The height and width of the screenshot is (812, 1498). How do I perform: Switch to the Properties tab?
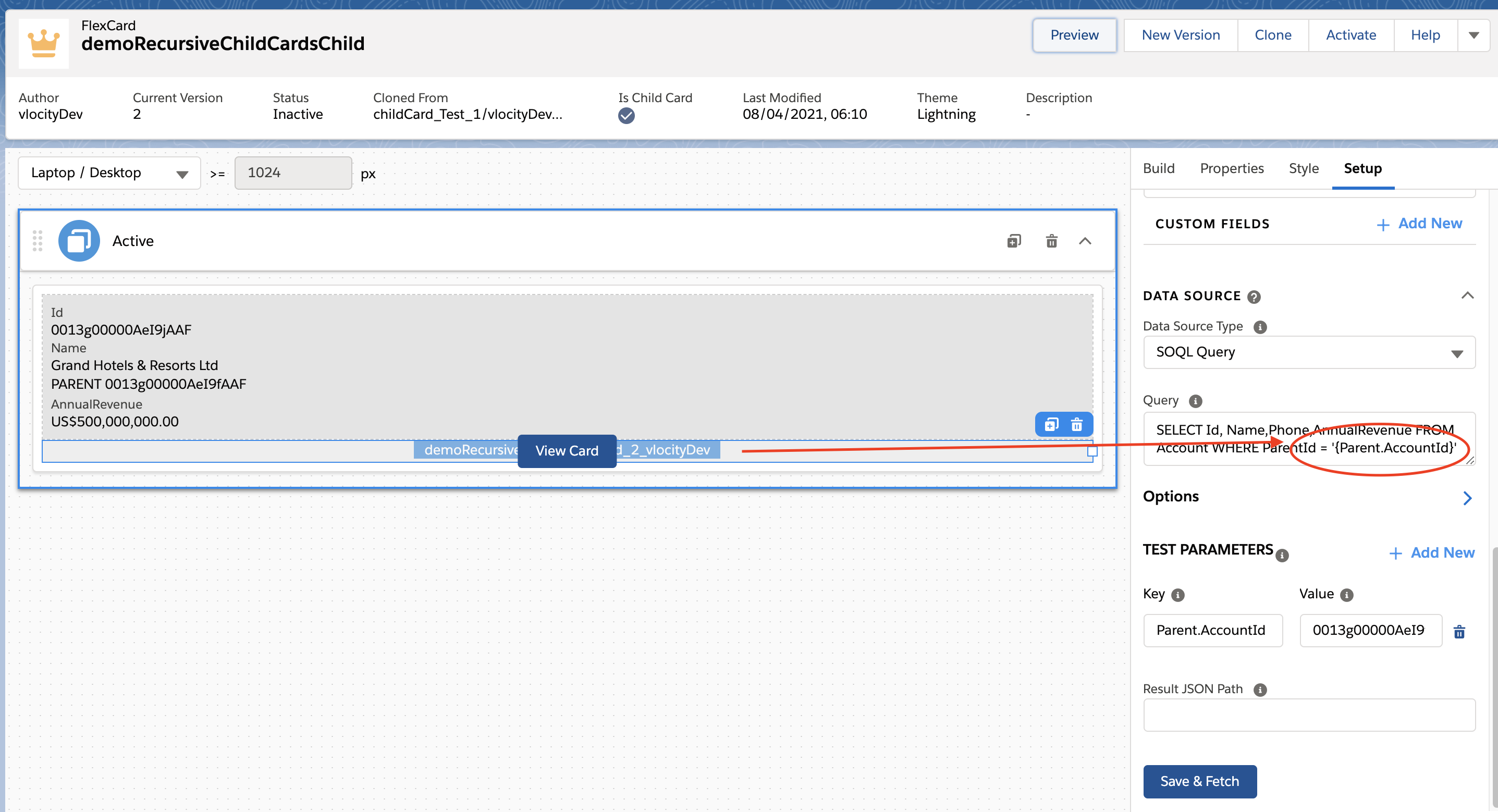pos(1232,168)
